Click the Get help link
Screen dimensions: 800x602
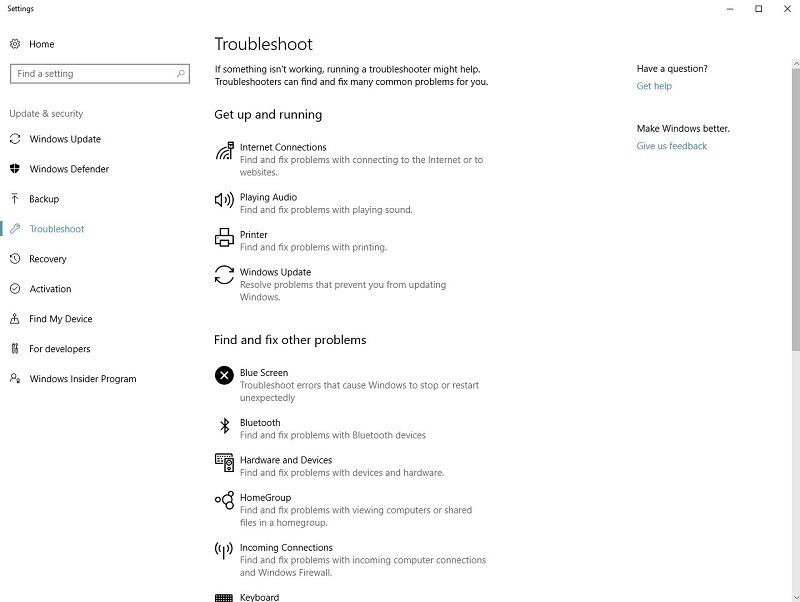click(x=654, y=86)
